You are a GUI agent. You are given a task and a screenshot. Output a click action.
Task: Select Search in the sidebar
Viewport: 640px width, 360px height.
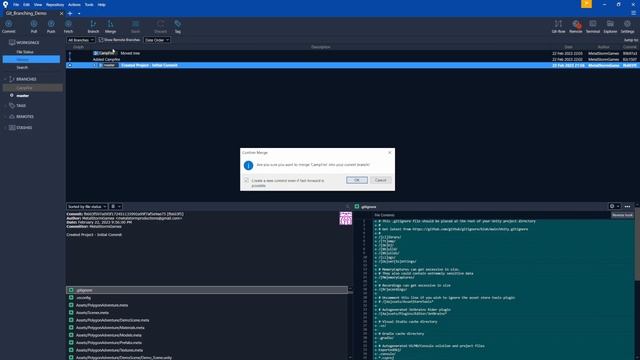22,67
